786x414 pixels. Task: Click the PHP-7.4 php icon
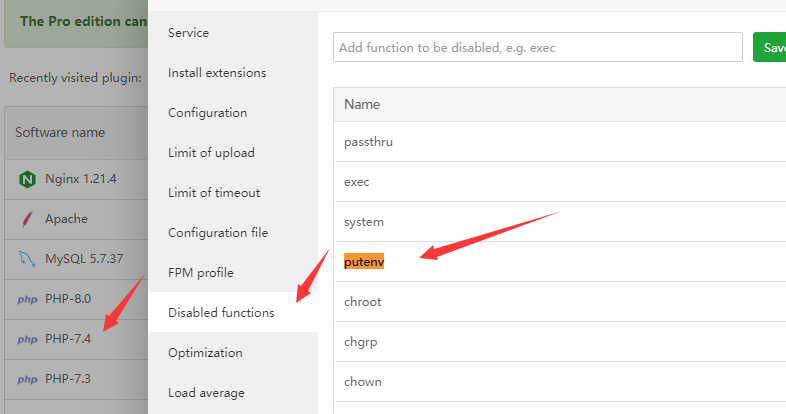(x=27, y=339)
